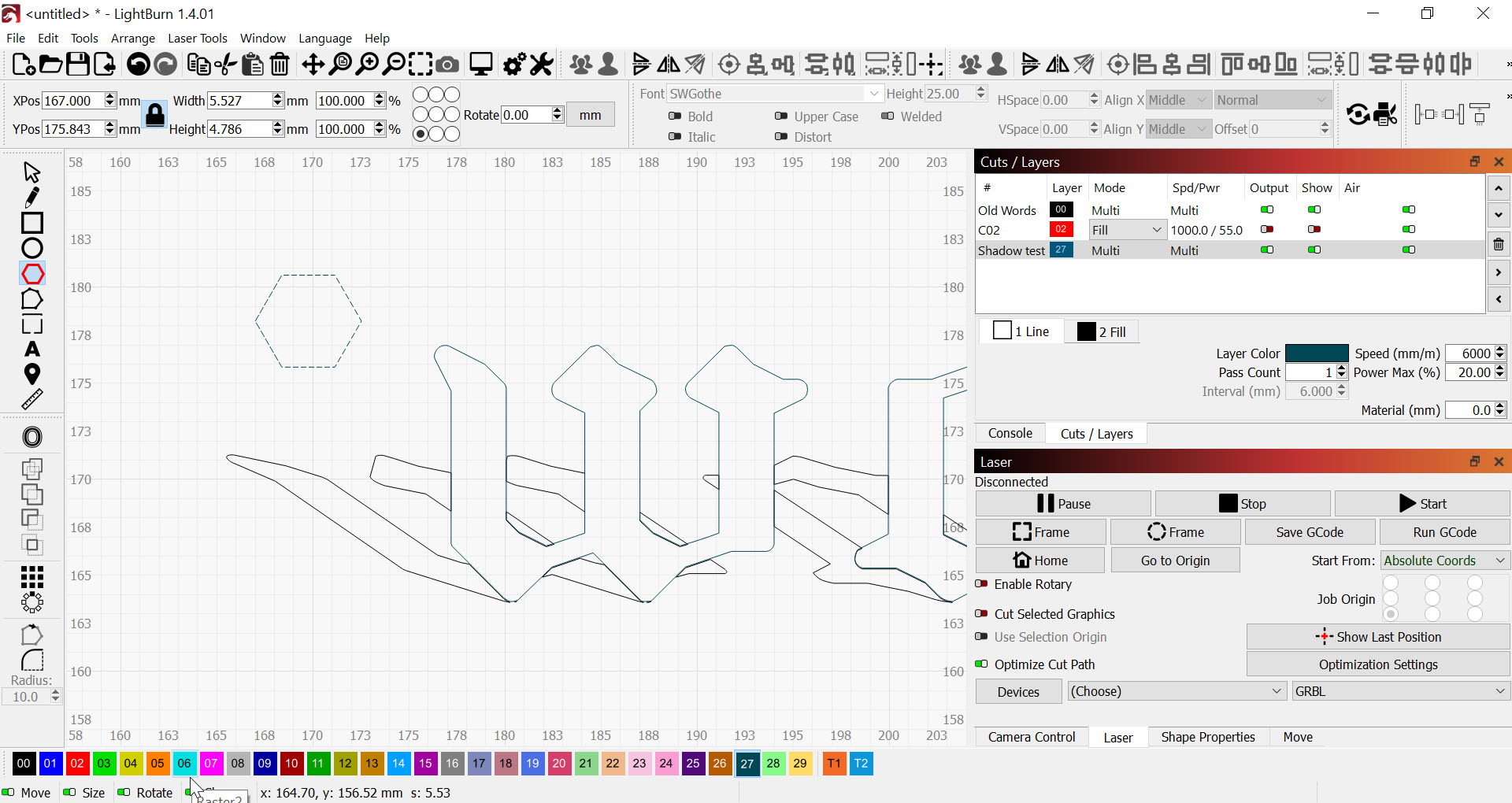Select the Position Laser marker tool
The height and width of the screenshot is (803, 1512).
[32, 374]
